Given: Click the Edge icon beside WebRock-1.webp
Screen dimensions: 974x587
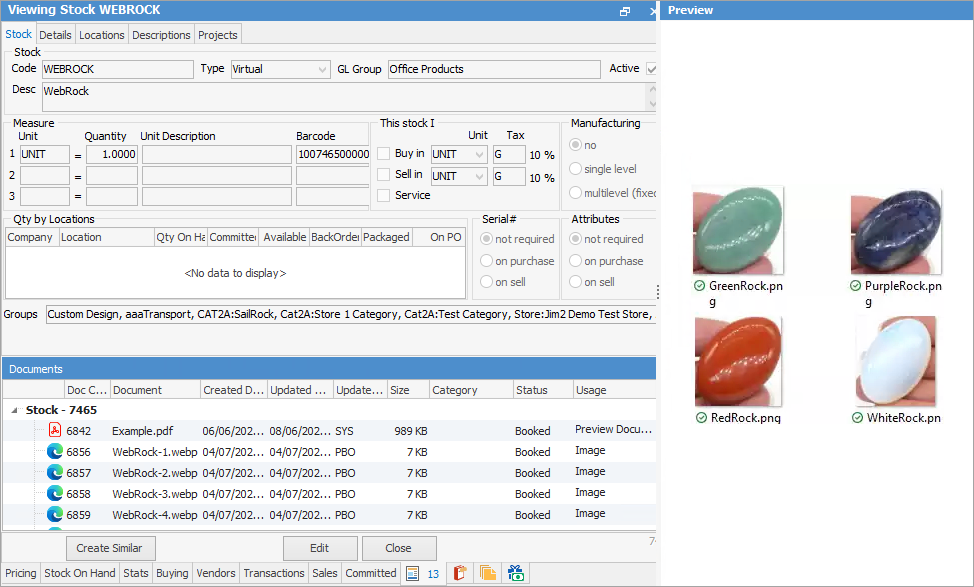Looking at the screenshot, I should pyautogui.click(x=55, y=452).
